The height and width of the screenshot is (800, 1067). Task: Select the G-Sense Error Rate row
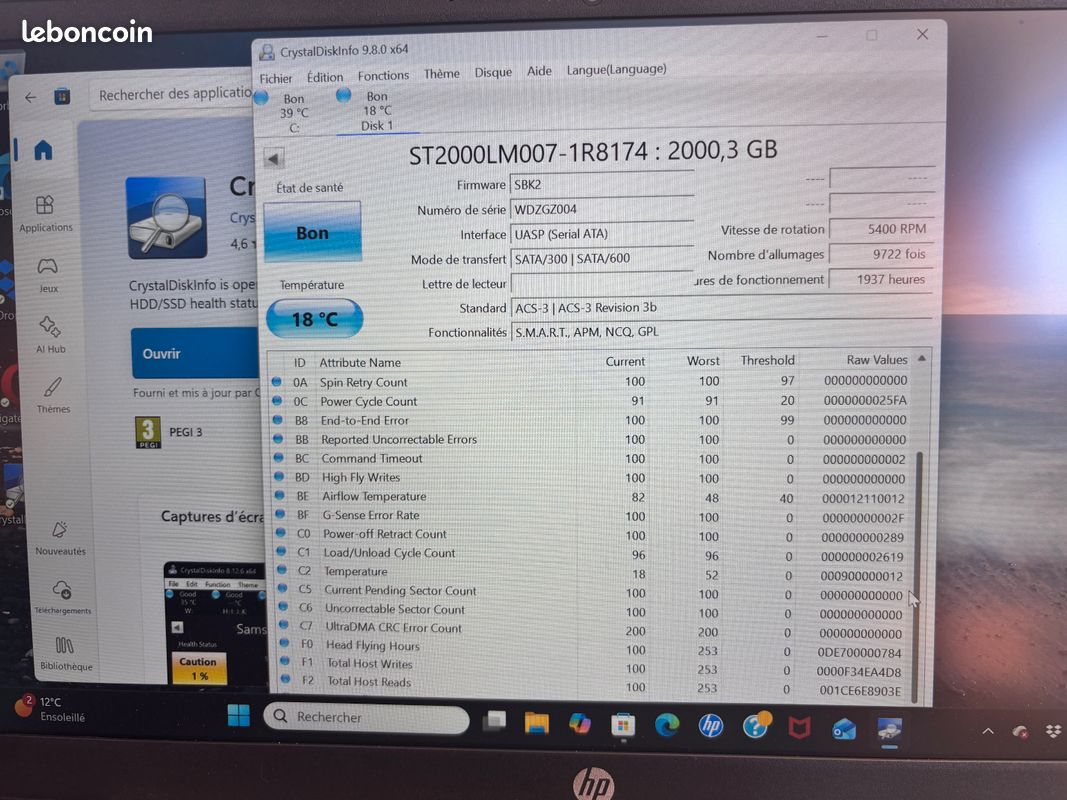(591, 516)
